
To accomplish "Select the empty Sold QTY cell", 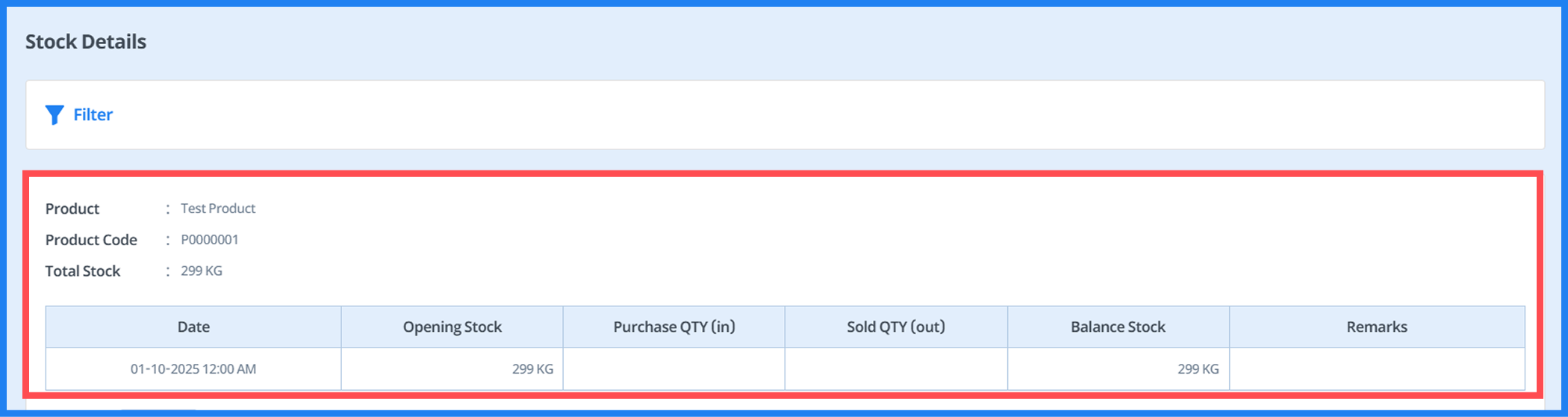I will pos(895,369).
